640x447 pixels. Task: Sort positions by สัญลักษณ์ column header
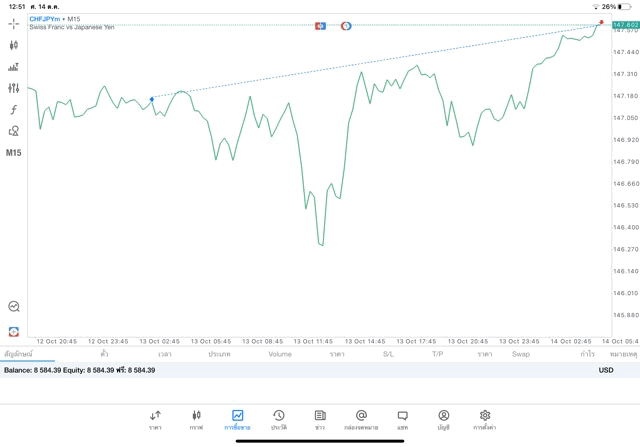[18, 354]
